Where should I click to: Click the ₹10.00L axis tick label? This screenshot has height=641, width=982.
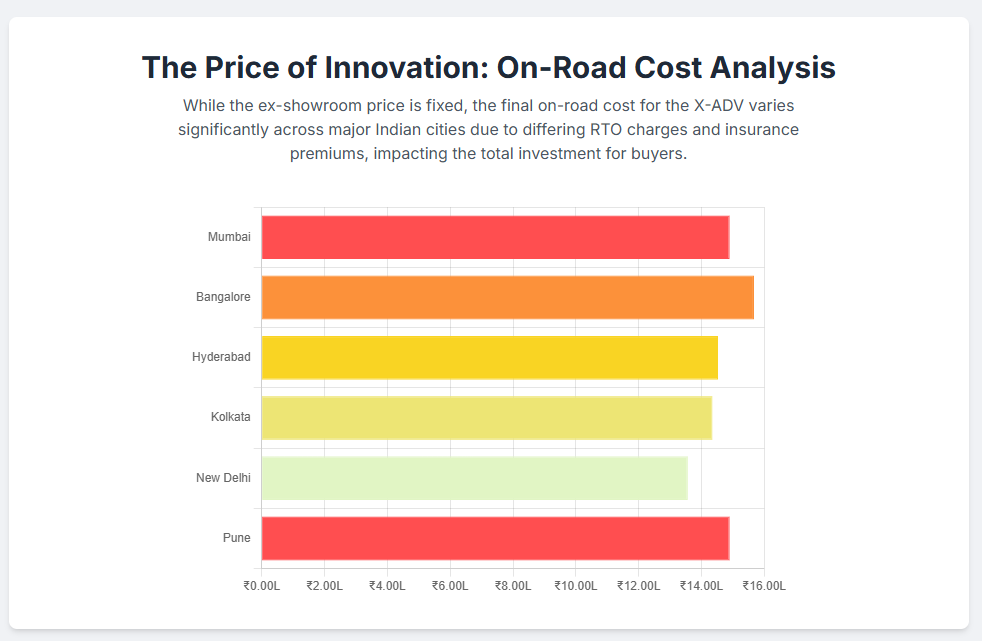click(x=576, y=585)
